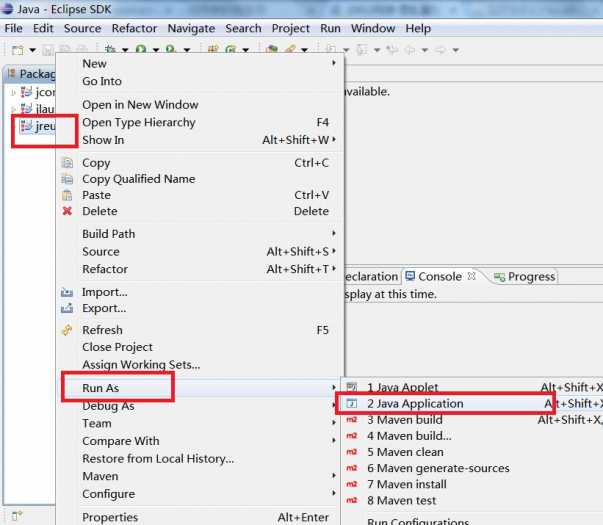The width and height of the screenshot is (603, 525).
Task: Open the Project menu in menu bar
Action: click(290, 28)
